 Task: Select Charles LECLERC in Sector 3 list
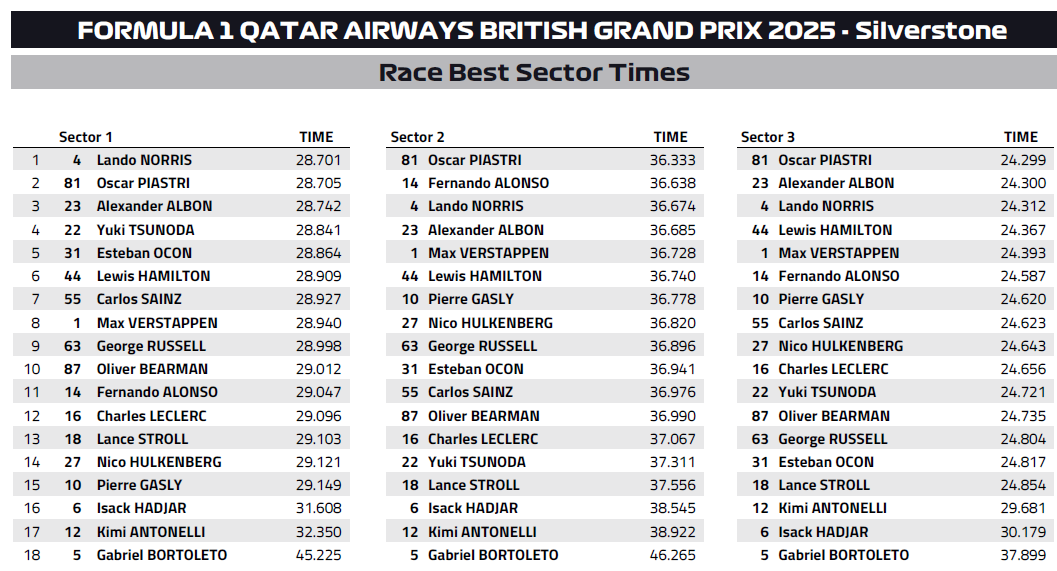click(833, 369)
